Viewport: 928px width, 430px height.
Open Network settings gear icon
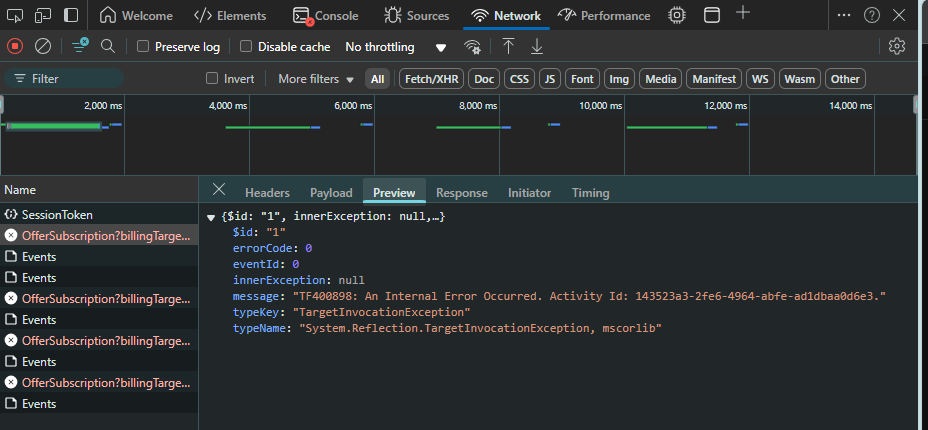point(897,46)
